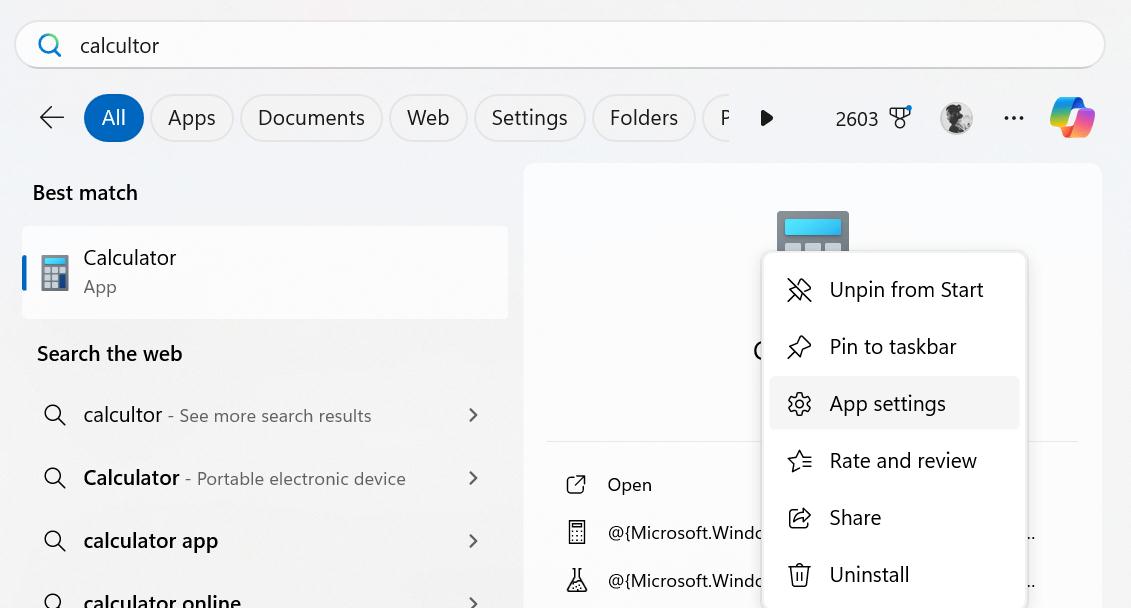Click the Calculator app icon under Best match

point(54,271)
